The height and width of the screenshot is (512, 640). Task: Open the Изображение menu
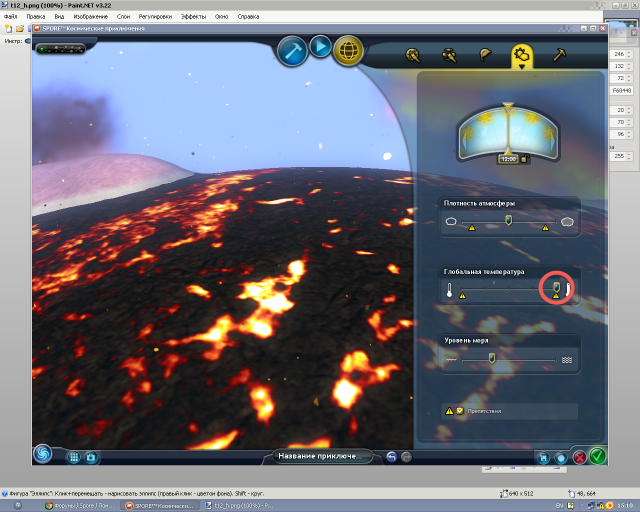tap(91, 17)
